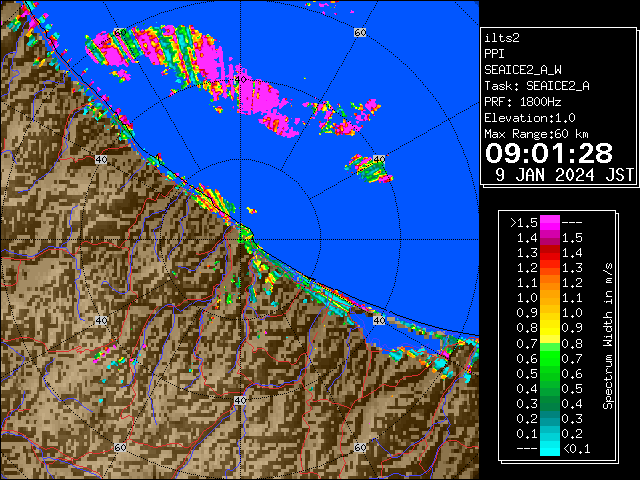The height and width of the screenshot is (480, 640).
Task: Select the Task: SEAICE2_A line
Action: (537, 86)
